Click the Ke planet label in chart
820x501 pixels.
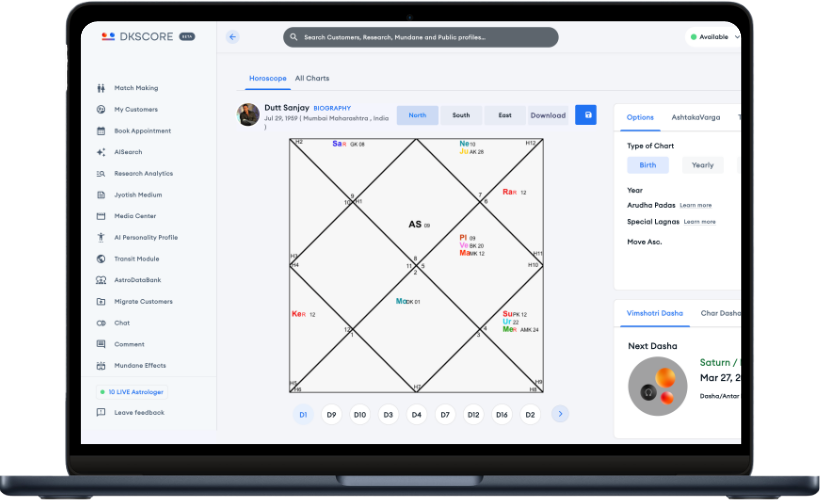click(297, 314)
